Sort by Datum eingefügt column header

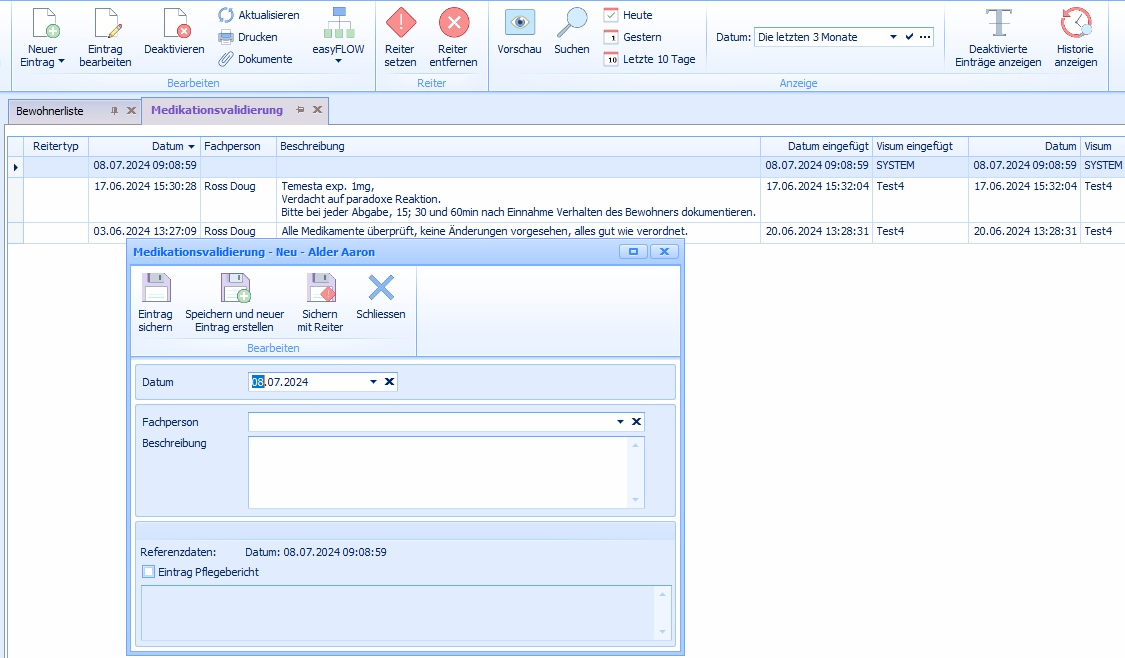(x=816, y=146)
